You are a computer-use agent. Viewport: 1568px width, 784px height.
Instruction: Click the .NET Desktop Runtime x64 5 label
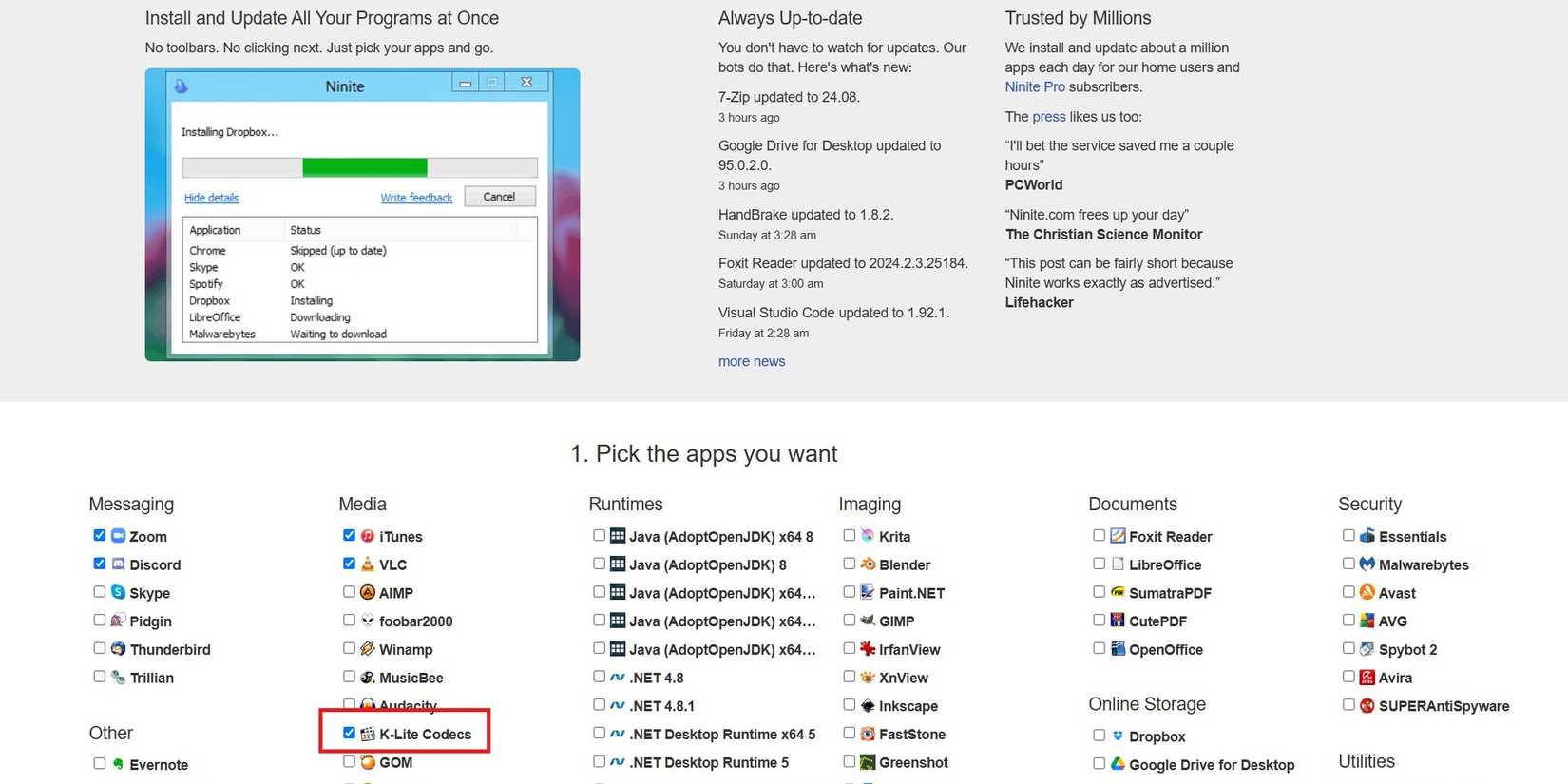tap(722, 735)
